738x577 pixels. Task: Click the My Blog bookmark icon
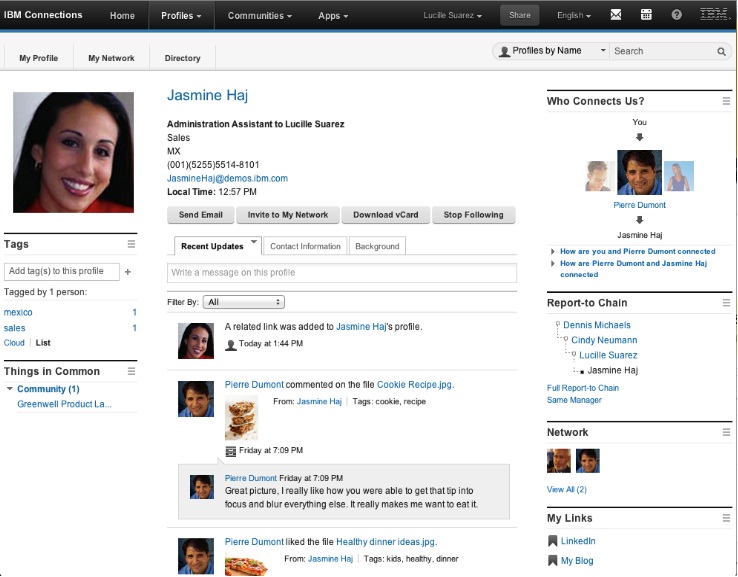point(553,561)
